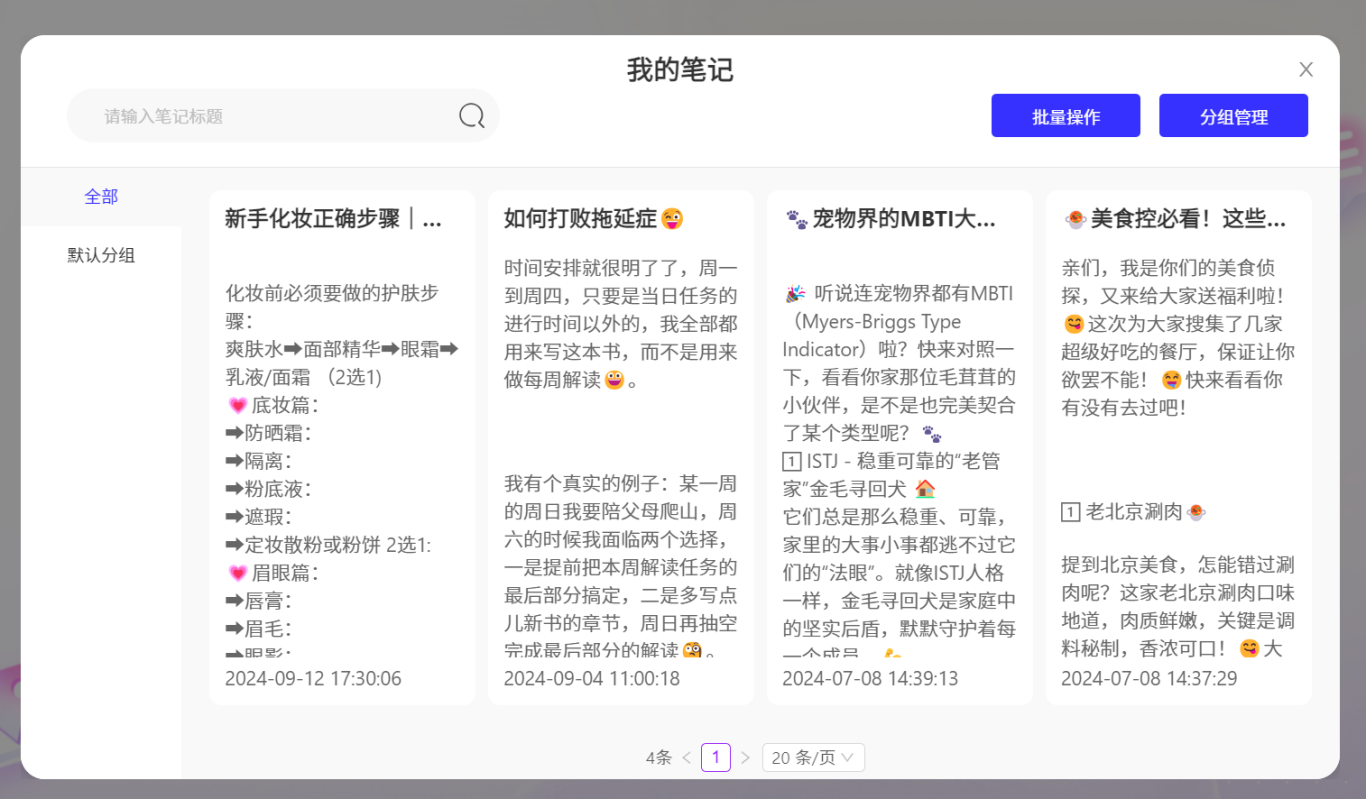Open the 新手化妆正确步骤 note title
This screenshot has width=1366, height=799.
333,219
